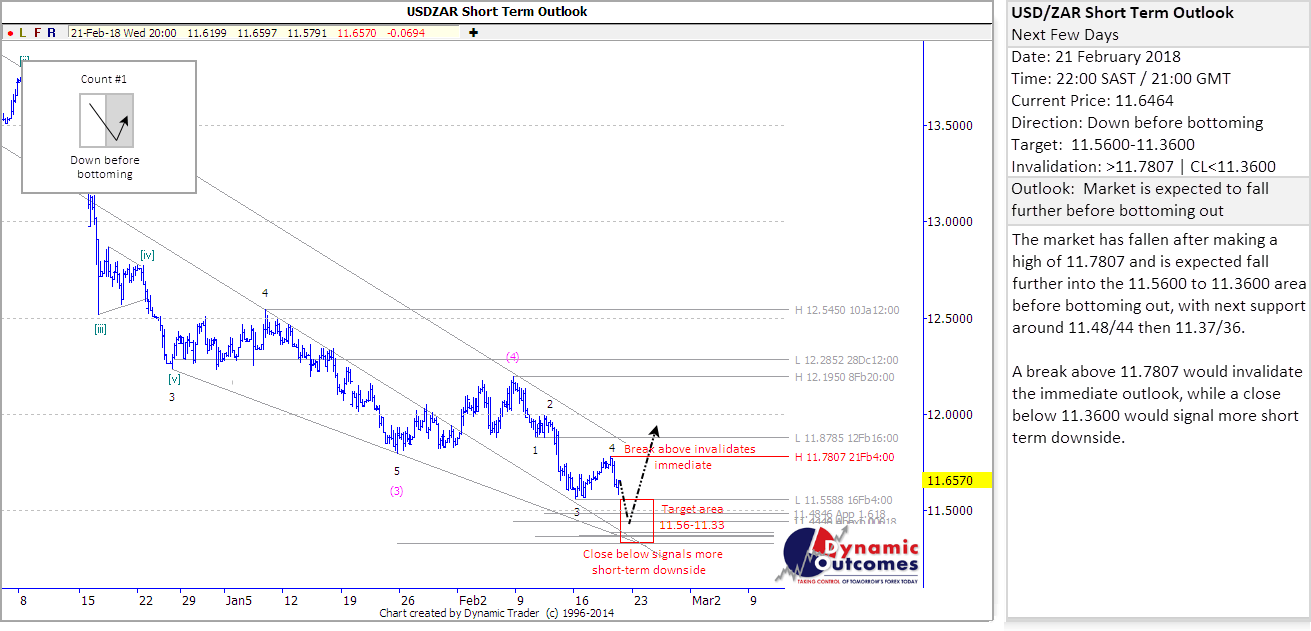Click the black plus crosshair icon
Image resolution: width=1311 pixels, height=631 pixels.
pyautogui.click(x=473, y=33)
